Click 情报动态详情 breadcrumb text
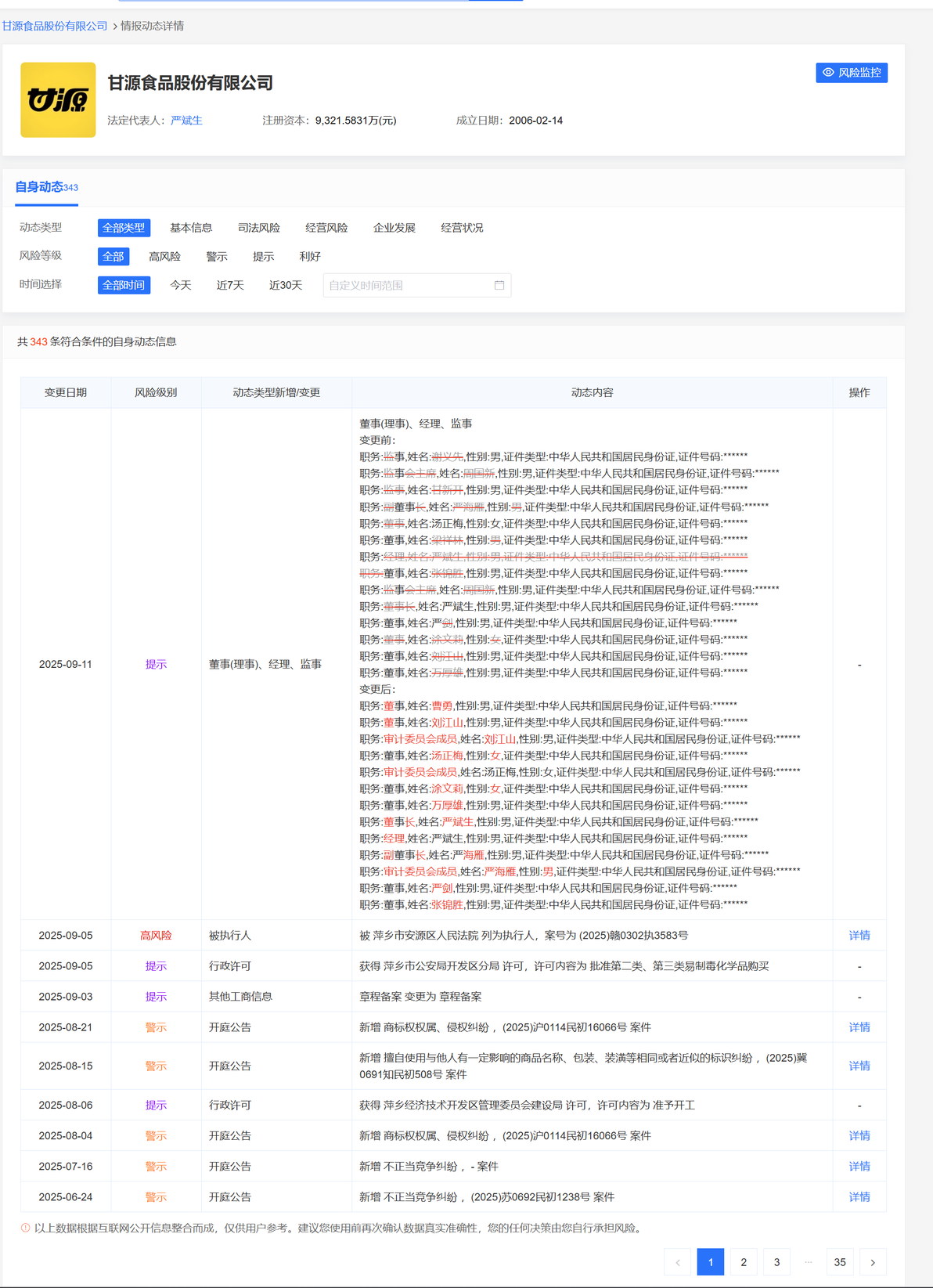The width and height of the screenshot is (933, 1288). [152, 26]
